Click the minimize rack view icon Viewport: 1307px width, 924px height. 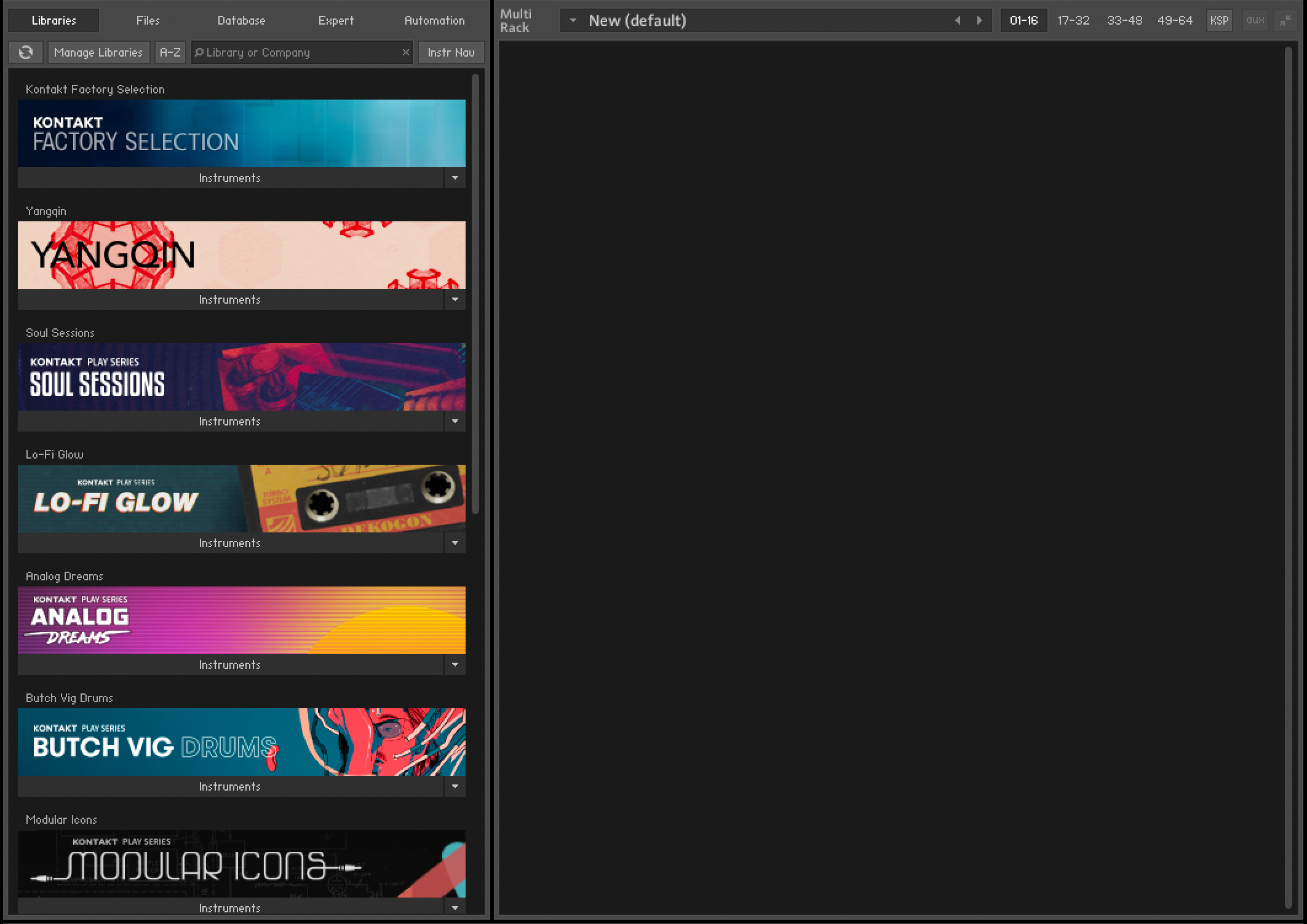1285,20
